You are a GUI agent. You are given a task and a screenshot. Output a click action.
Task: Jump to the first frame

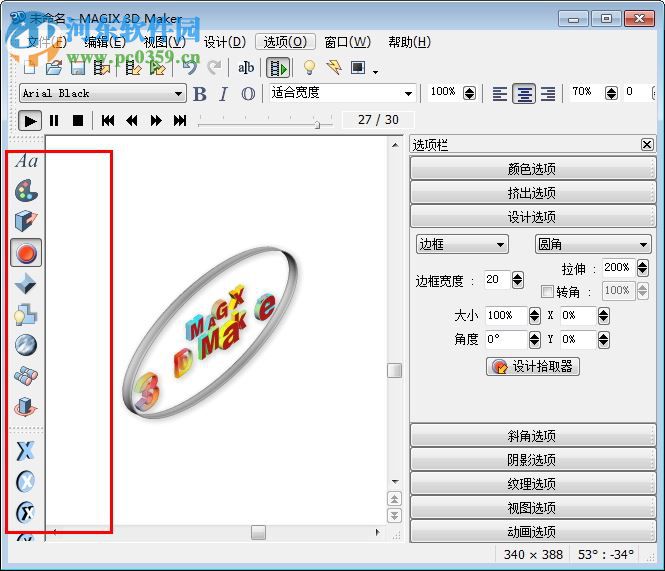(108, 121)
